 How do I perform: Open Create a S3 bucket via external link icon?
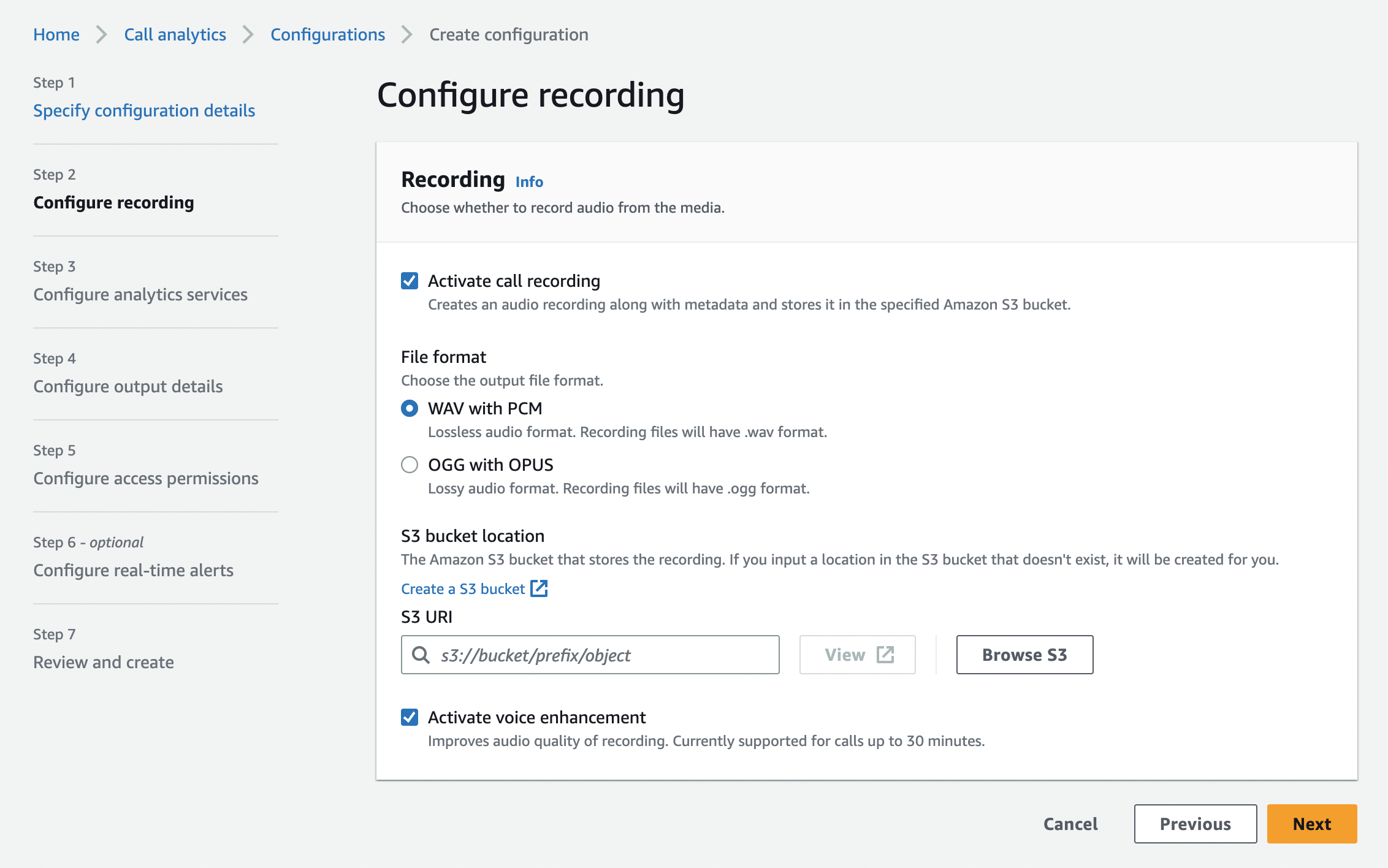click(540, 588)
